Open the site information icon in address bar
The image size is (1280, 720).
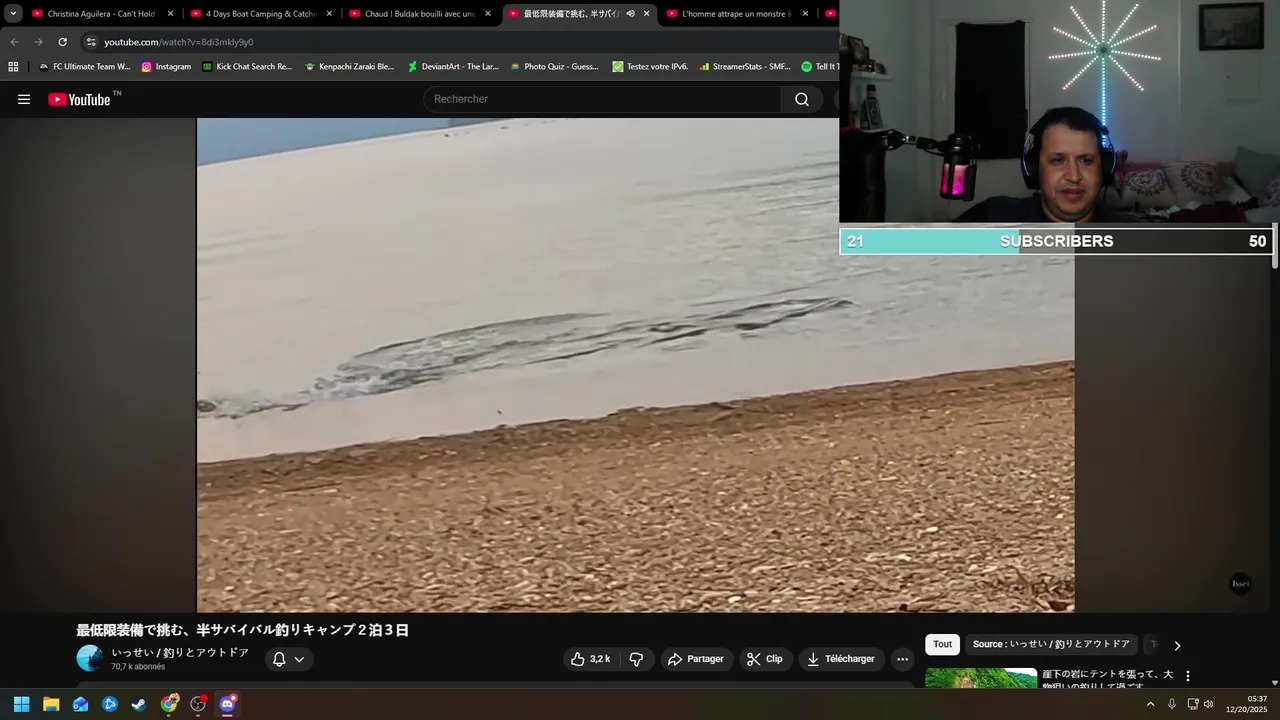click(91, 42)
